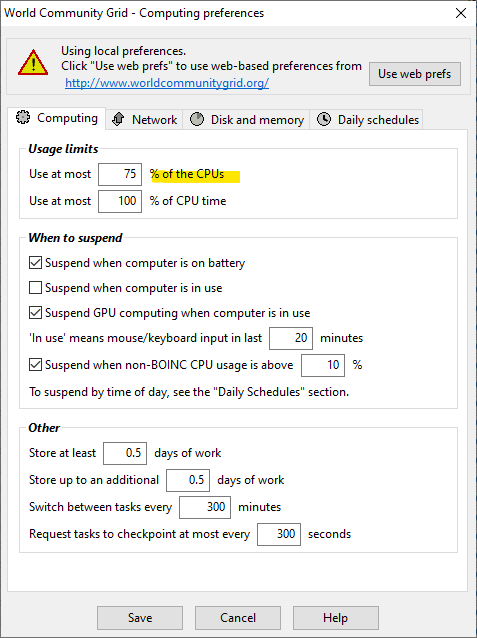
Task: Enable Suspend when computer is in use
Action: [35, 288]
